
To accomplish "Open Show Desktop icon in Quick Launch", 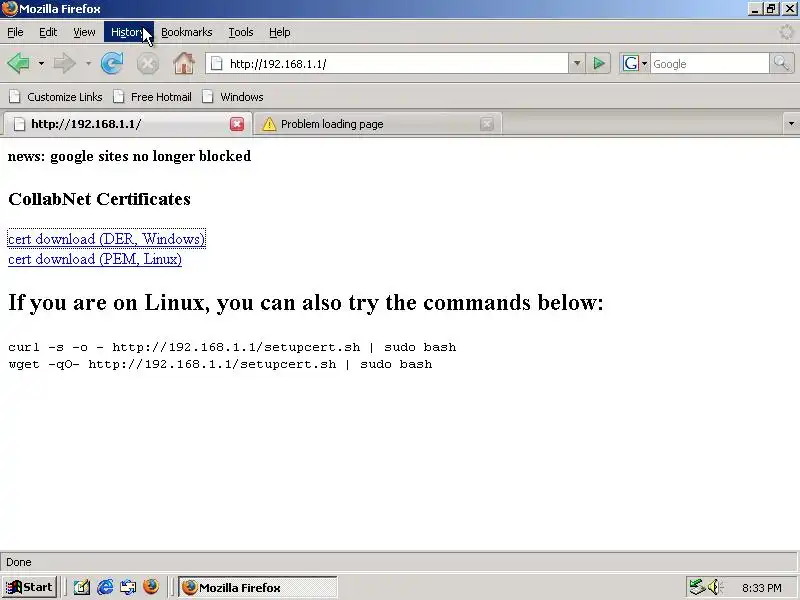I will pyautogui.click(x=82, y=587).
